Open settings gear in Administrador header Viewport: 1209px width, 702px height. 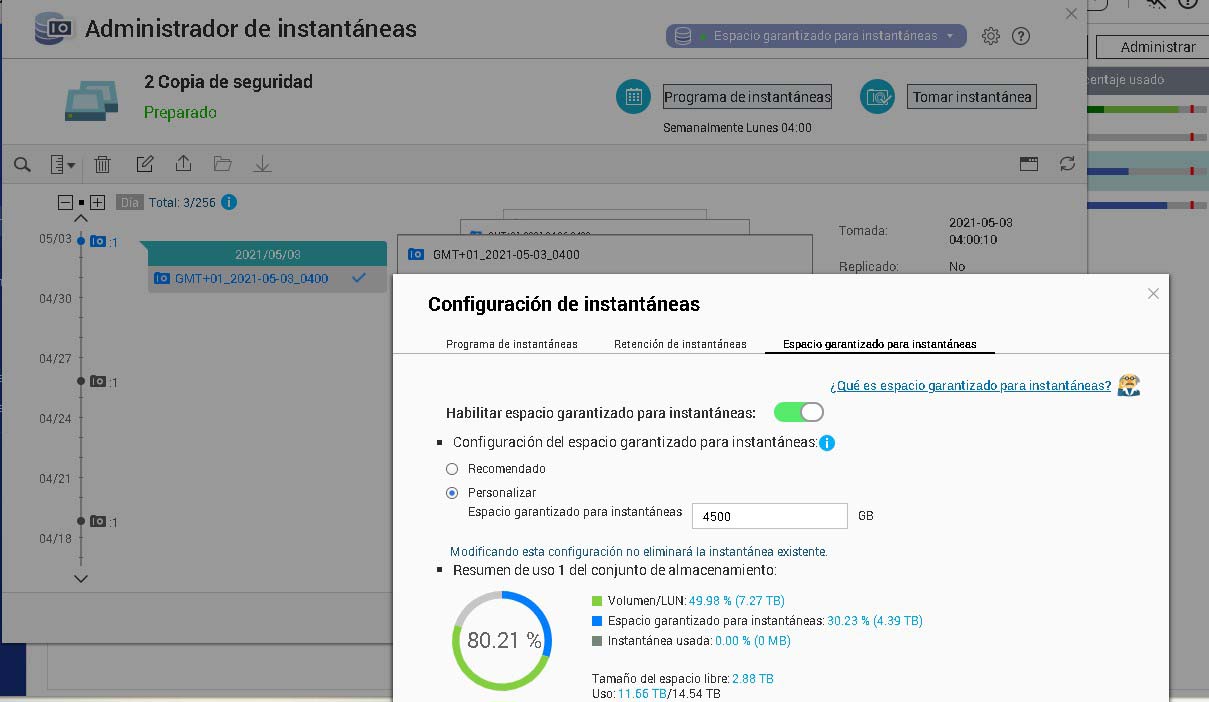(x=990, y=36)
